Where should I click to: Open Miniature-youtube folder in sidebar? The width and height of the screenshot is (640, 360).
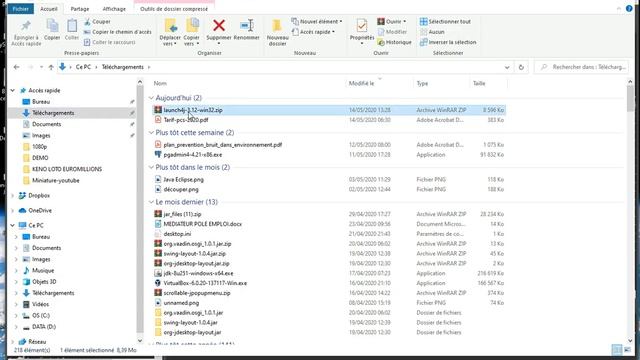(56, 180)
